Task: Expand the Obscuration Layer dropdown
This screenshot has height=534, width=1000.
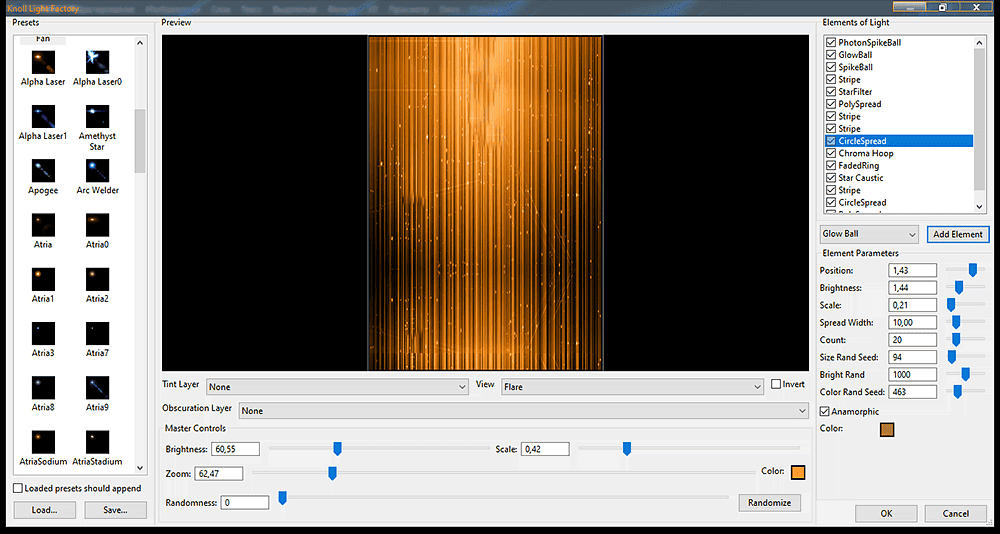Action: point(524,411)
